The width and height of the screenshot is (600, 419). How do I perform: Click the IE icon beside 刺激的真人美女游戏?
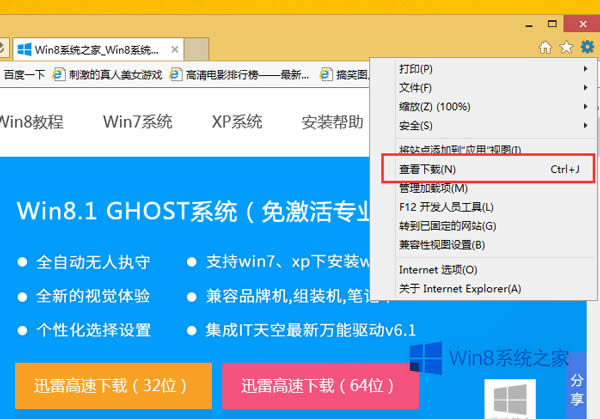click(59, 74)
